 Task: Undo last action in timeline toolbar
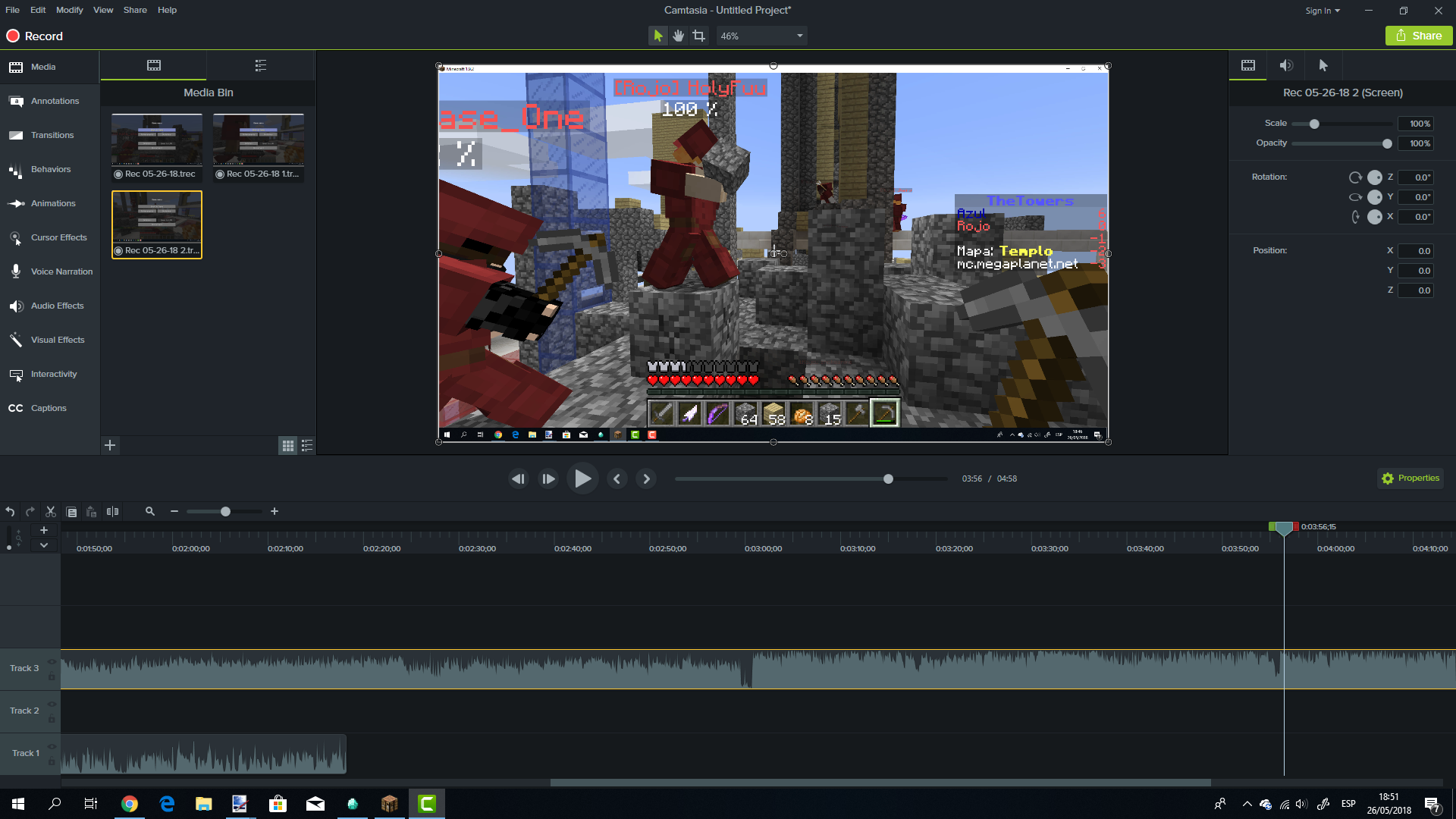click(x=10, y=512)
